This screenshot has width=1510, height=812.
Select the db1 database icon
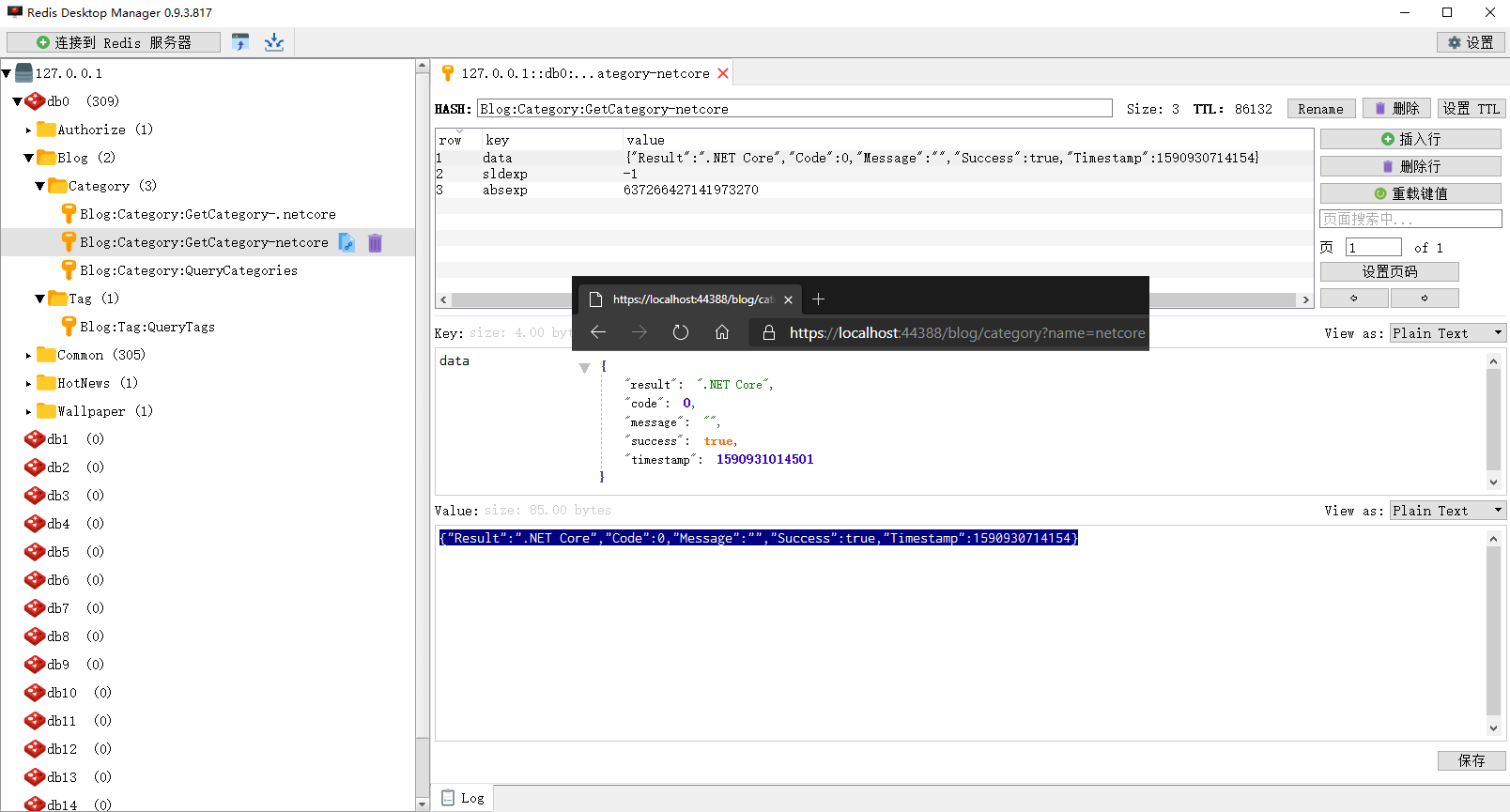pyautogui.click(x=35, y=439)
